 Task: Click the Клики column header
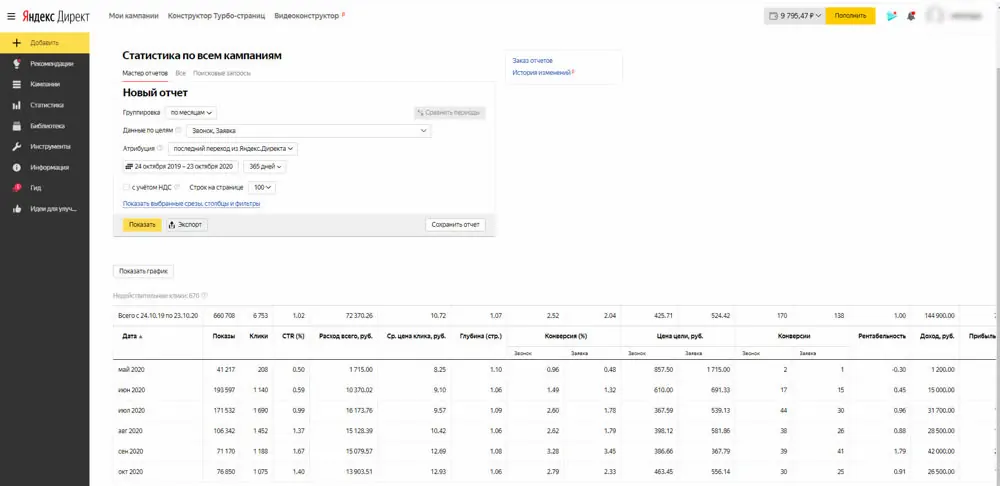(x=259, y=336)
